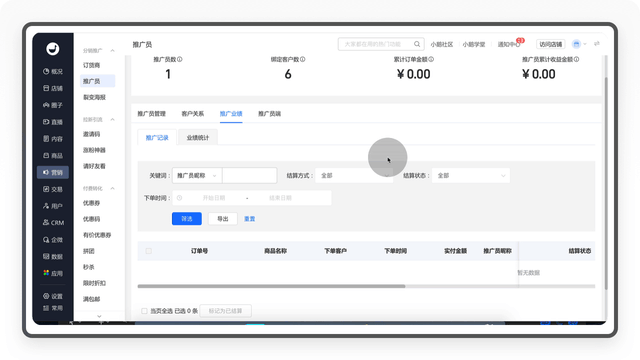Click the 开始日期 start date field
640x360 pixels.
tap(213, 198)
